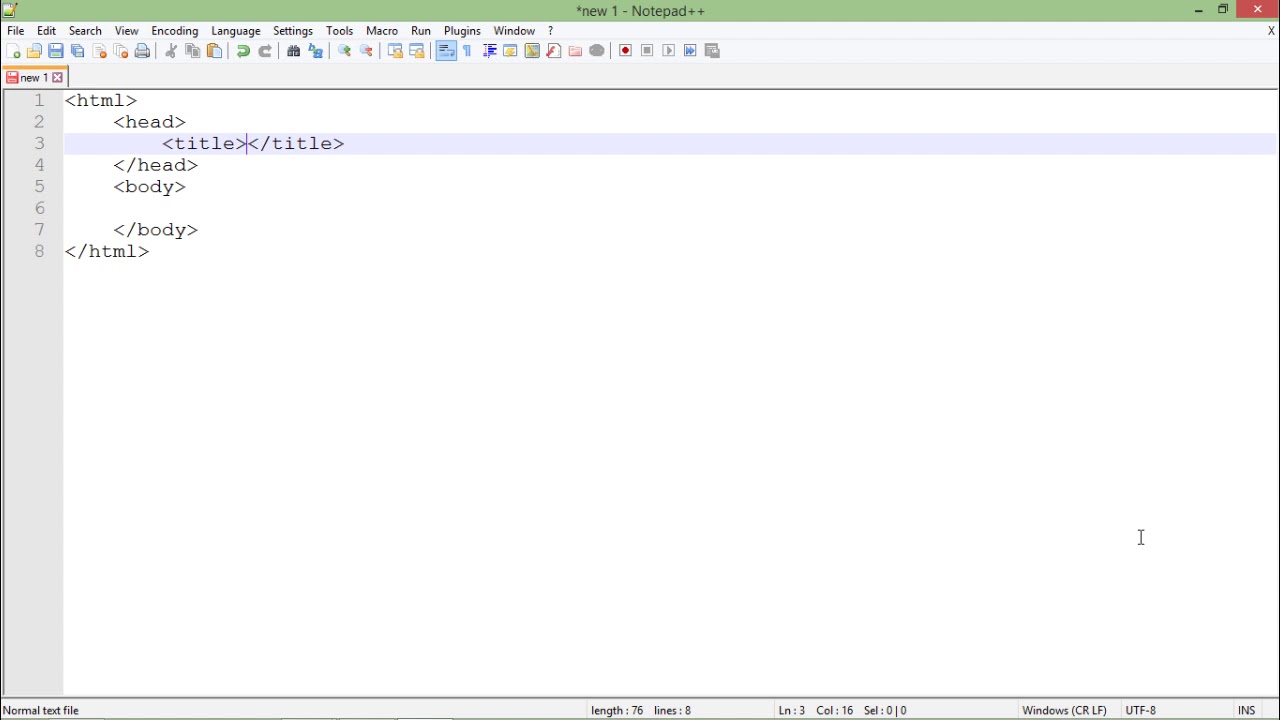Click the </body> tag on line 7

156,230
